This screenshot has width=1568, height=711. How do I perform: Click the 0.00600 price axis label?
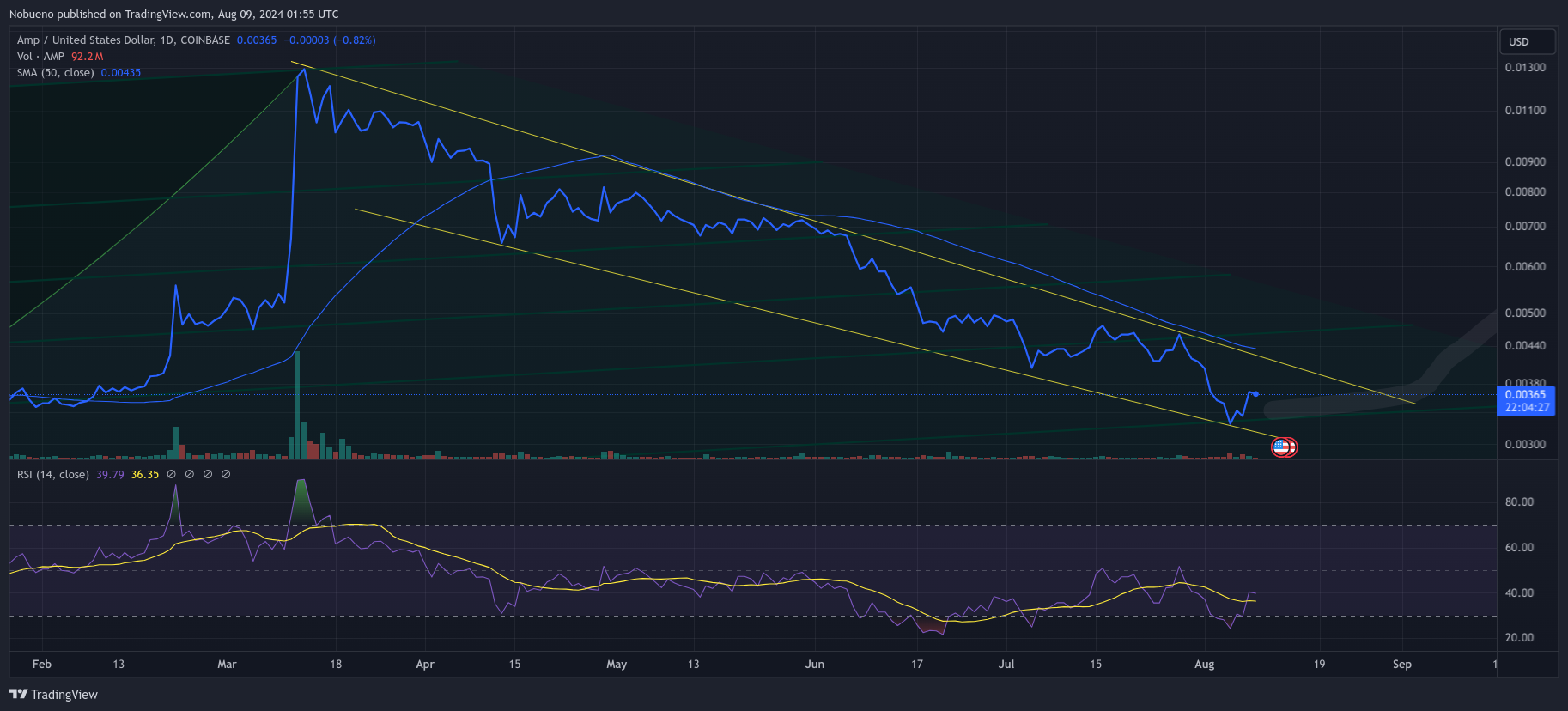(x=1525, y=266)
